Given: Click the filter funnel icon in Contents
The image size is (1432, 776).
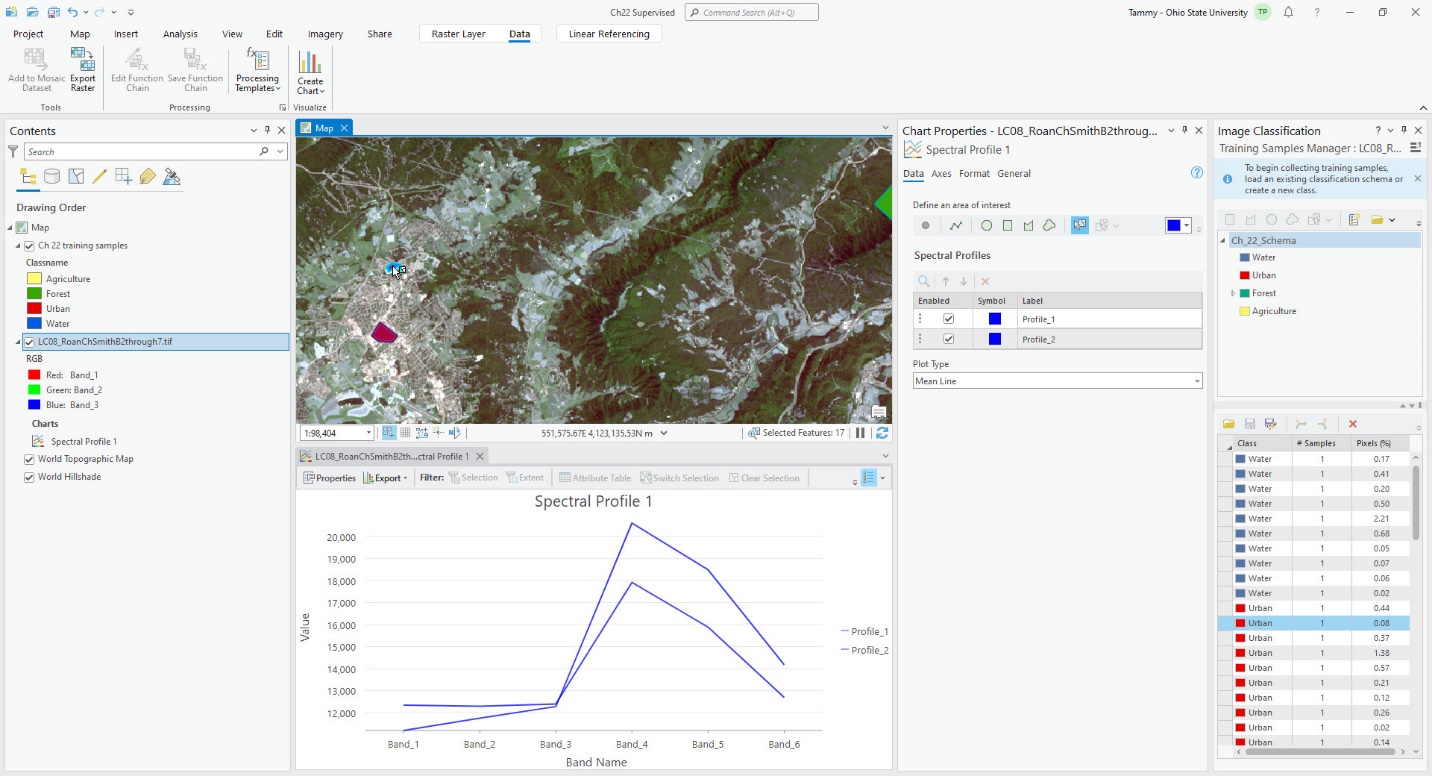Looking at the screenshot, I should click(x=13, y=151).
